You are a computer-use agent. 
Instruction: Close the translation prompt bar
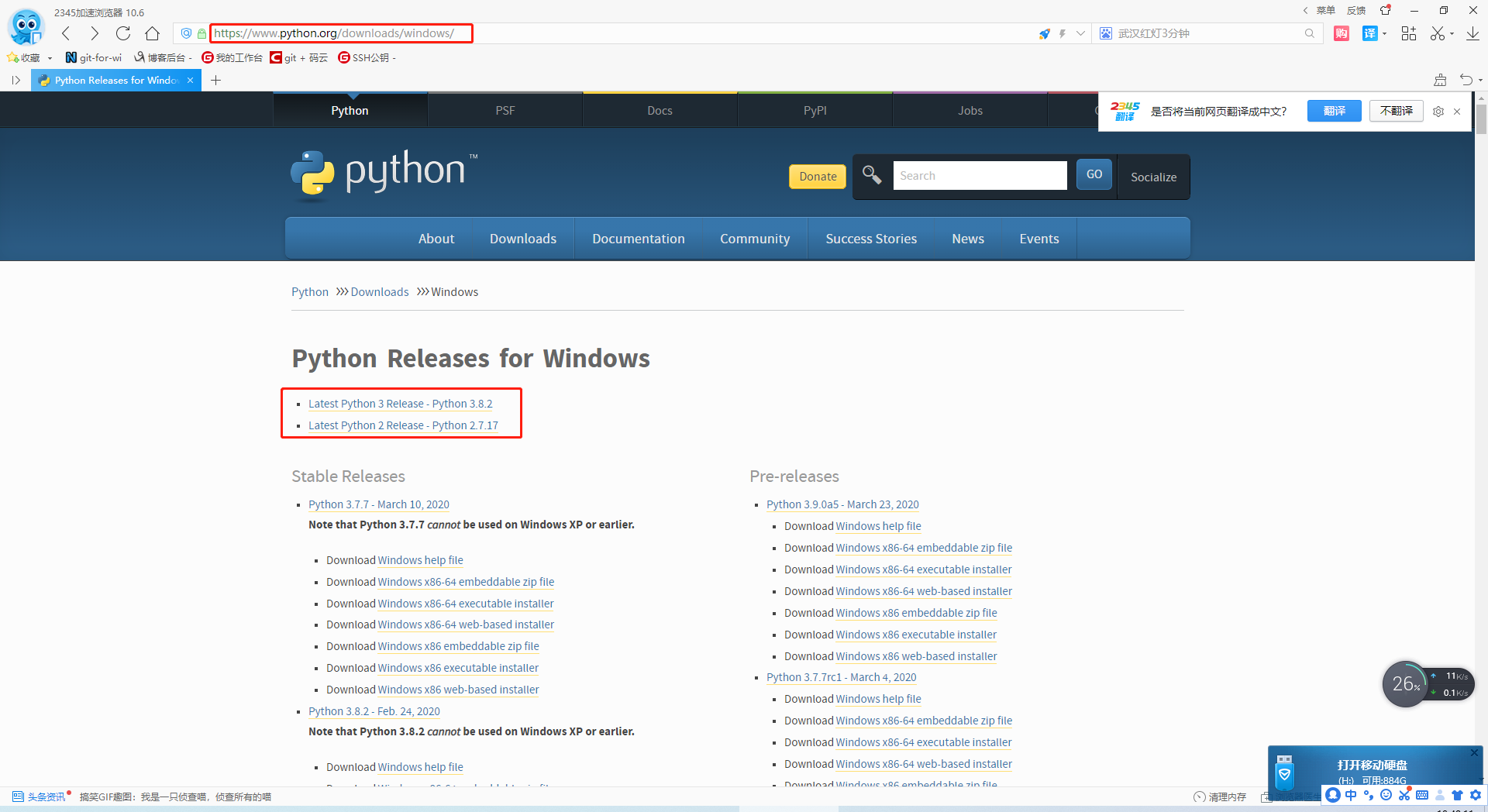[x=1457, y=112]
